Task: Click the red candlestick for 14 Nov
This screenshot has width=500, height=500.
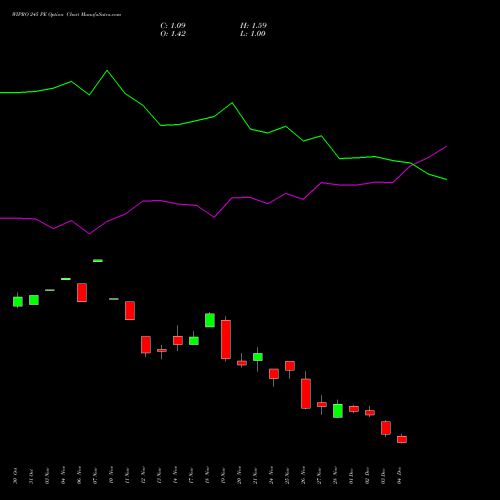Action: coord(178,340)
